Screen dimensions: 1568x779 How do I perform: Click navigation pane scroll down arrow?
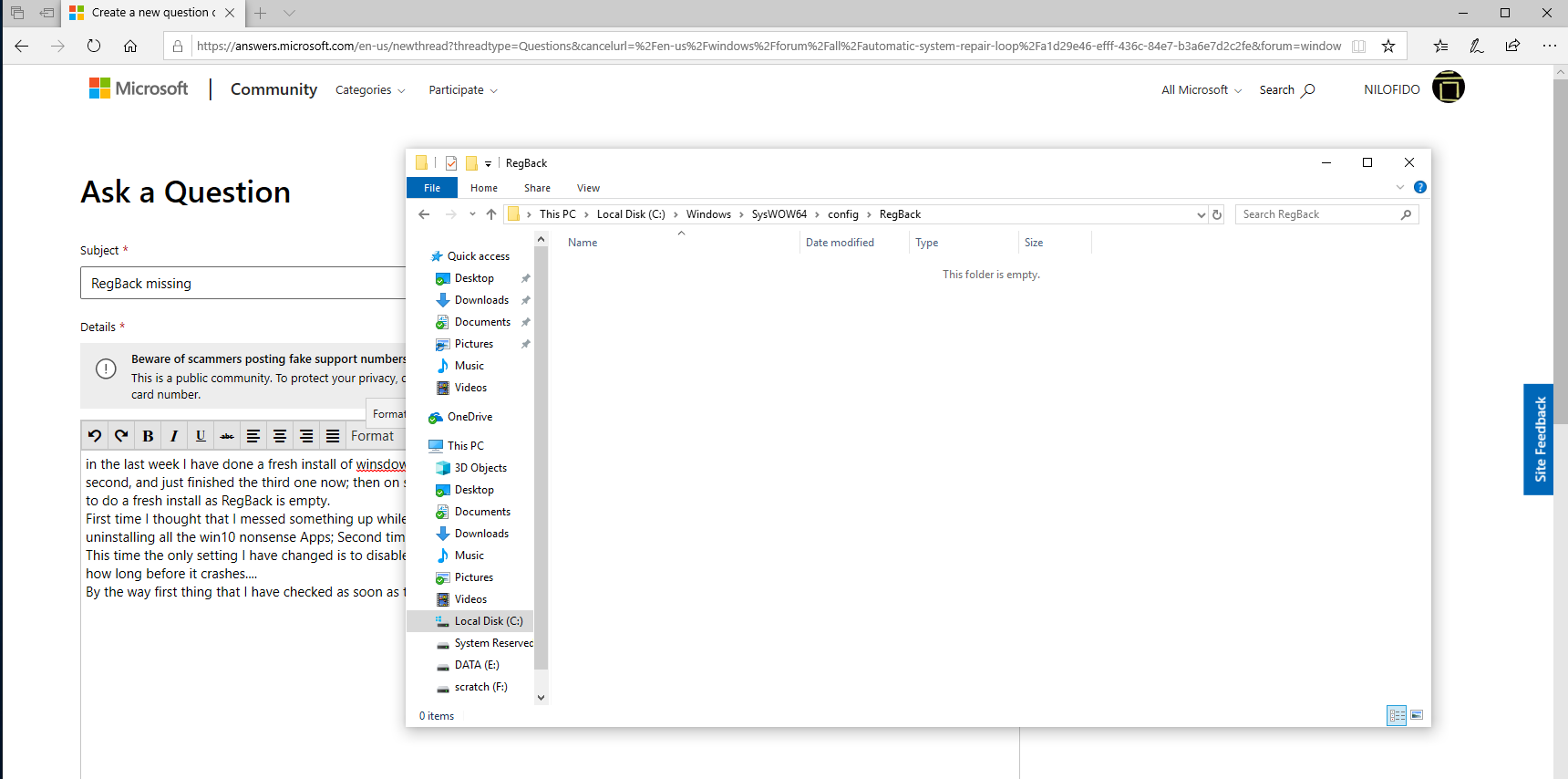(542, 698)
